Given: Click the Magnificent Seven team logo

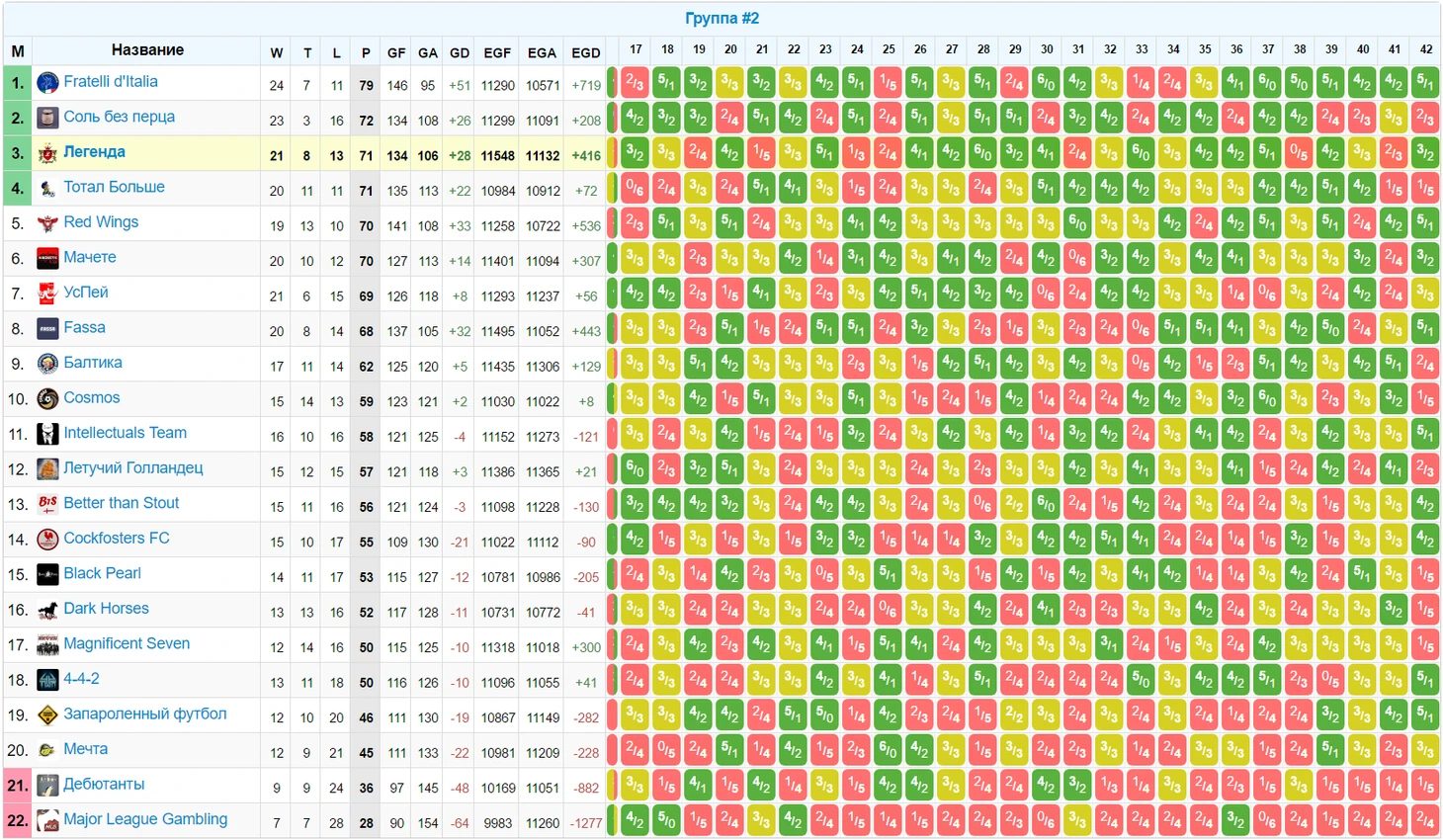Looking at the screenshot, I should (x=47, y=644).
